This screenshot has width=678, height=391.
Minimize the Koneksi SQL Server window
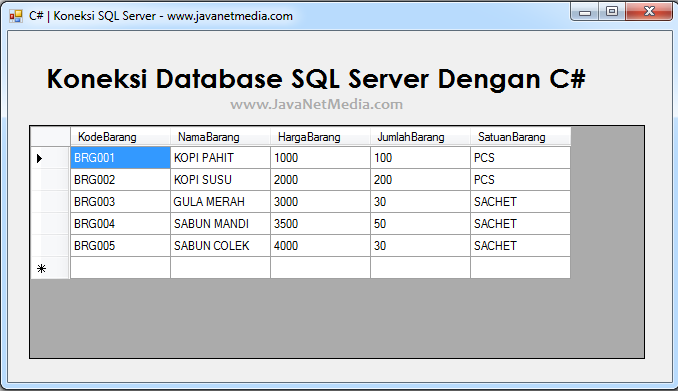pyautogui.click(x=585, y=12)
